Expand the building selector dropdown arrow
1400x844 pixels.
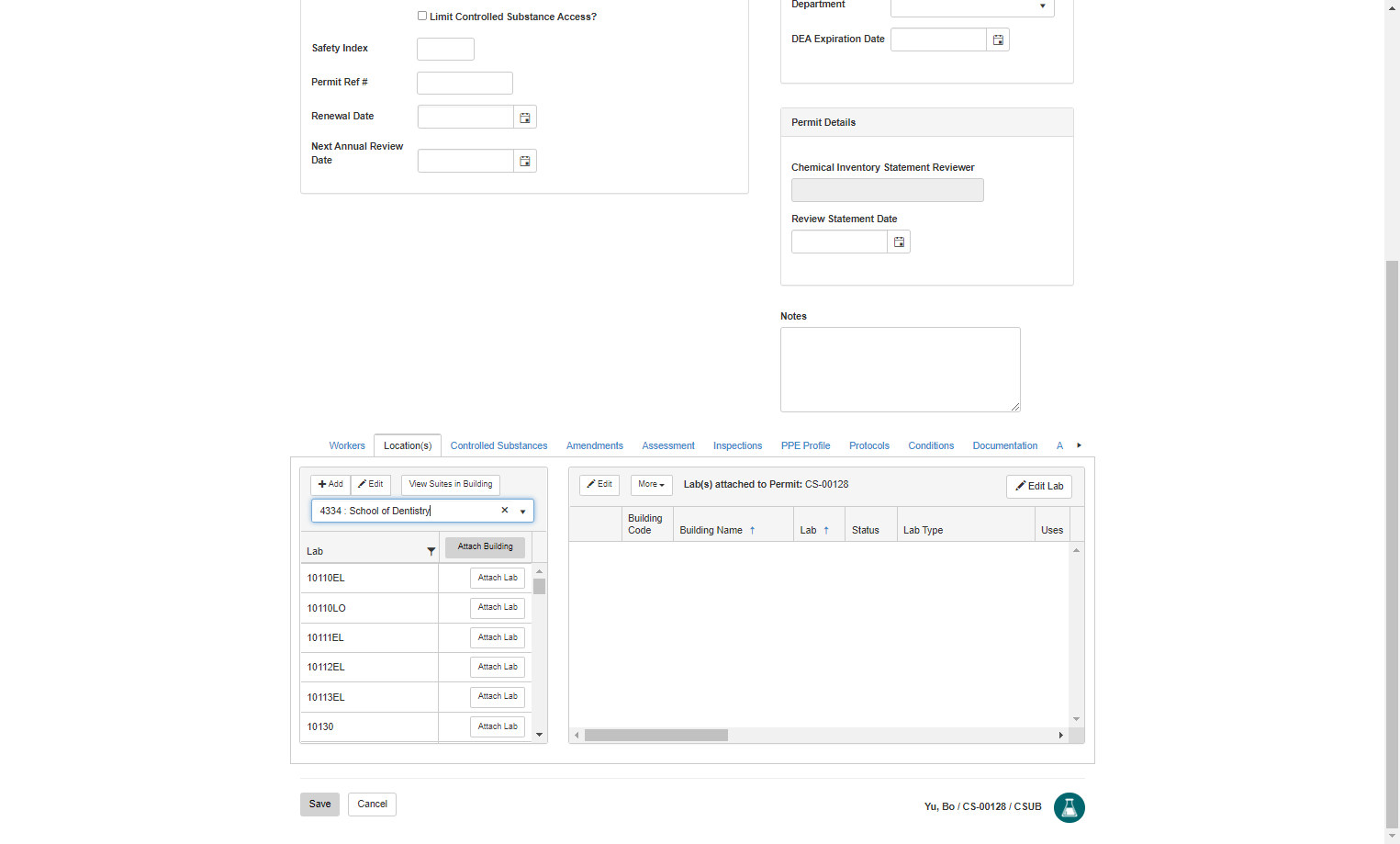click(522, 512)
